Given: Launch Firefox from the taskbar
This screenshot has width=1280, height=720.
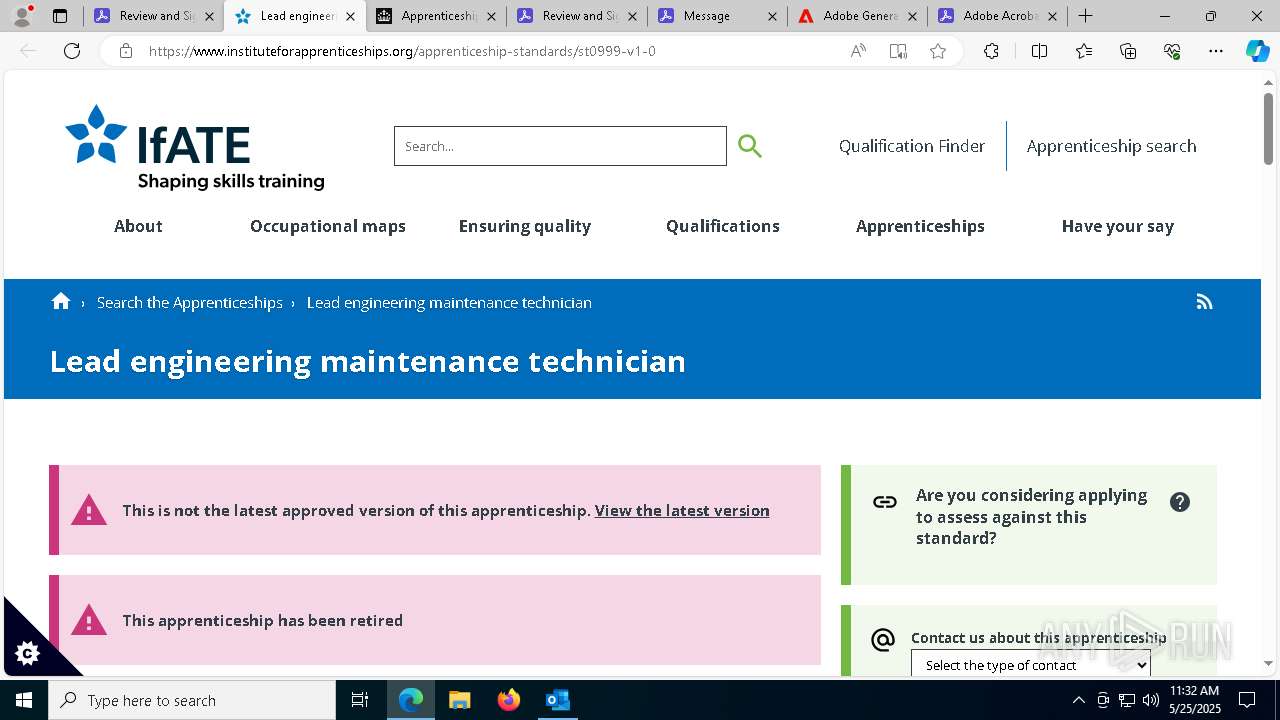Looking at the screenshot, I should 509,700.
